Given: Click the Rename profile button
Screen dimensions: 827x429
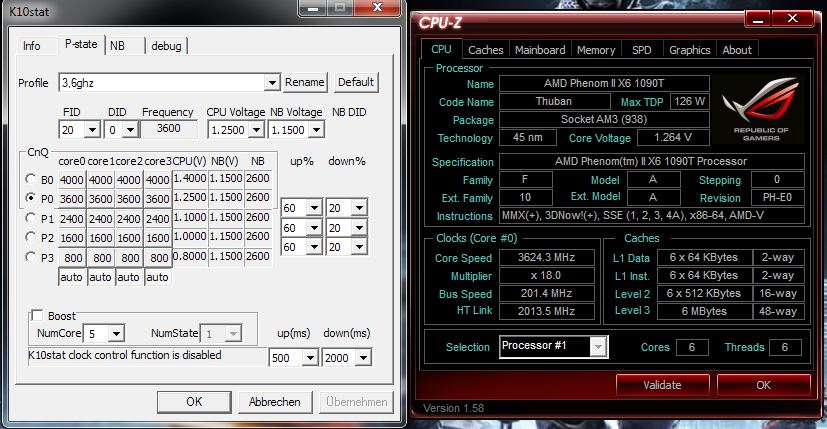Looking at the screenshot, I should (305, 82).
